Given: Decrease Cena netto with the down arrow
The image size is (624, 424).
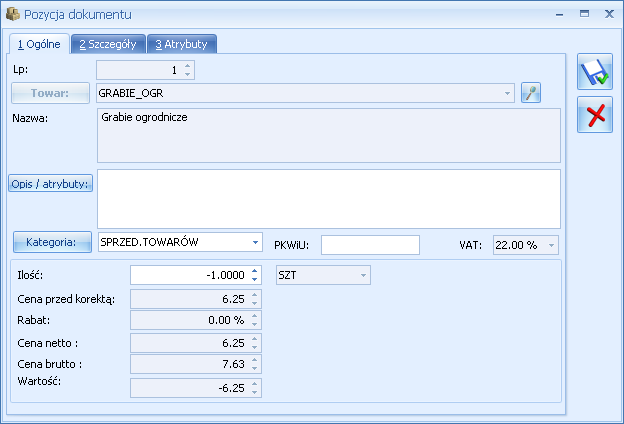Looking at the screenshot, I should click(255, 348).
